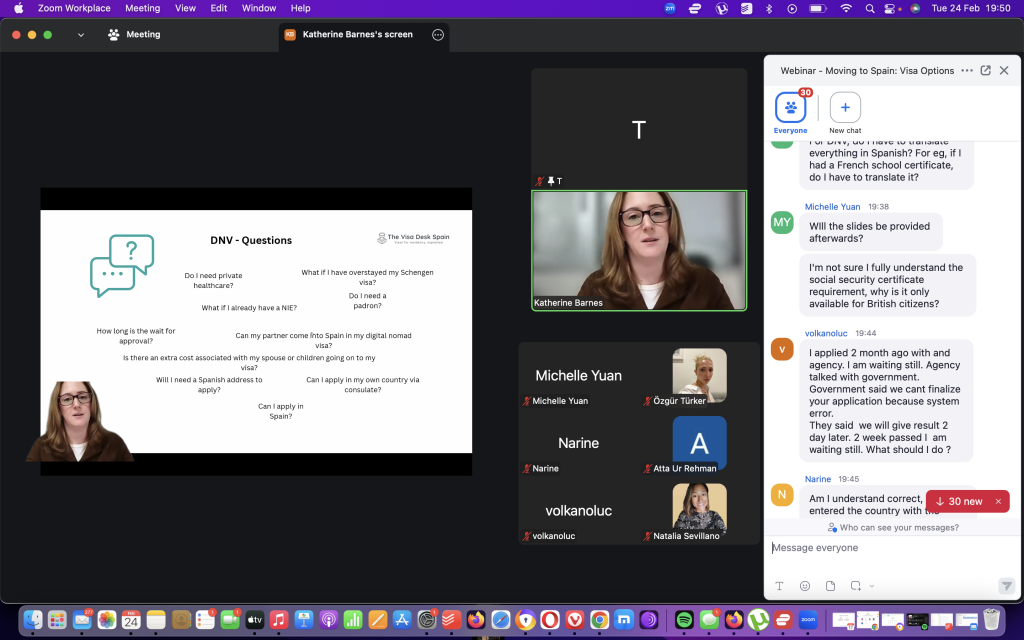Open the Help menu
Screen dimensions: 1024x640
tap(300, 8)
